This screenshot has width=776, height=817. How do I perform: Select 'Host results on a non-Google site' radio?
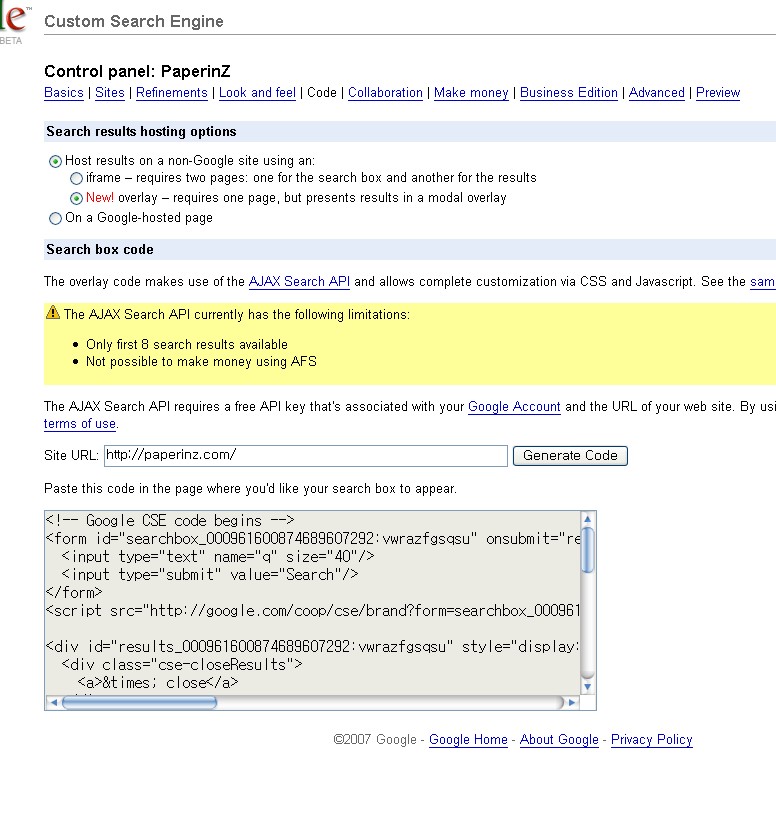click(x=55, y=162)
